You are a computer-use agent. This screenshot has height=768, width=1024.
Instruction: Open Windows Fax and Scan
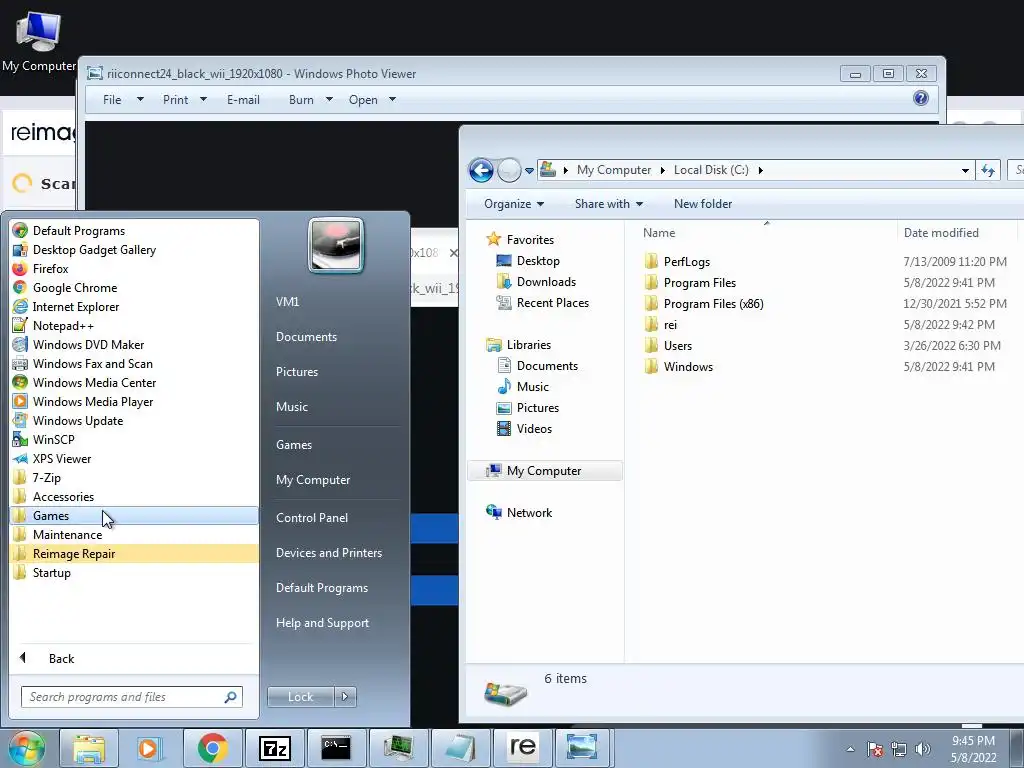coord(134,363)
